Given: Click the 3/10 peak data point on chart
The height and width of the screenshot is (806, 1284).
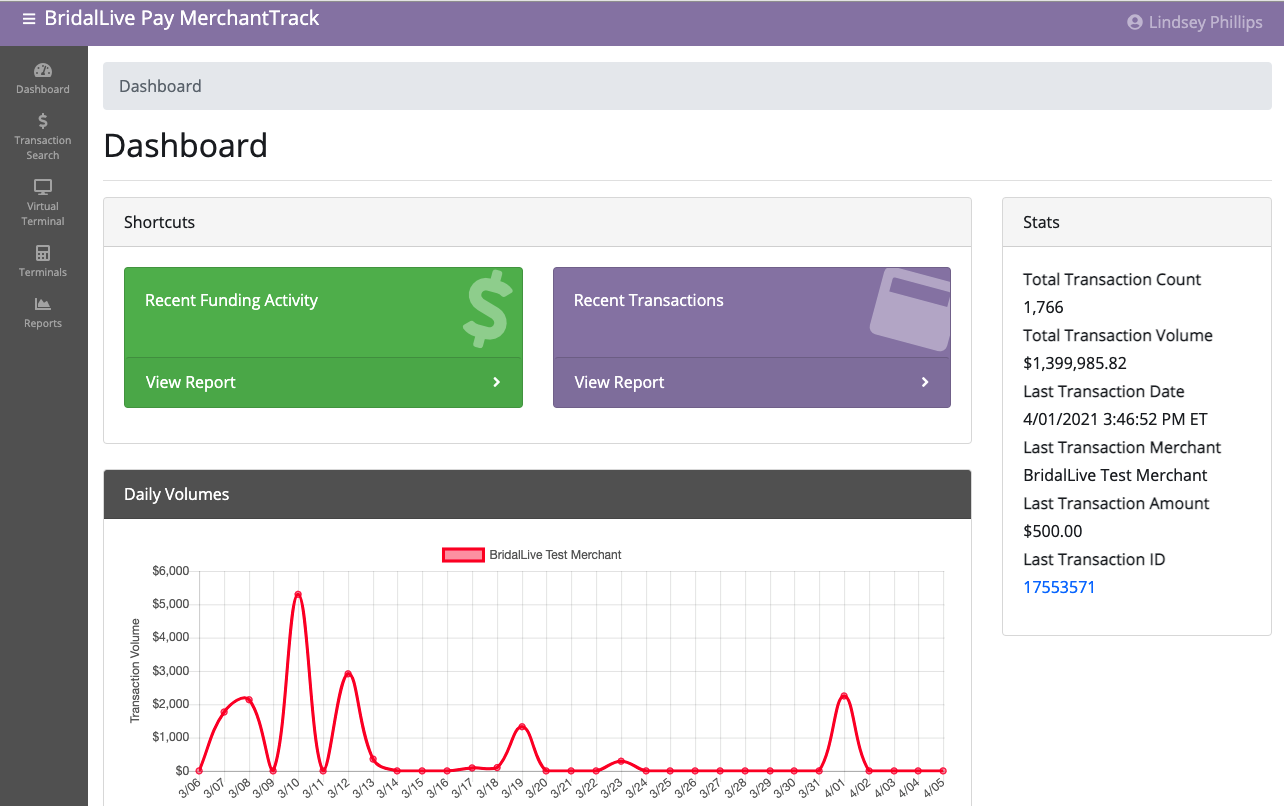Looking at the screenshot, I should click(x=298, y=595).
